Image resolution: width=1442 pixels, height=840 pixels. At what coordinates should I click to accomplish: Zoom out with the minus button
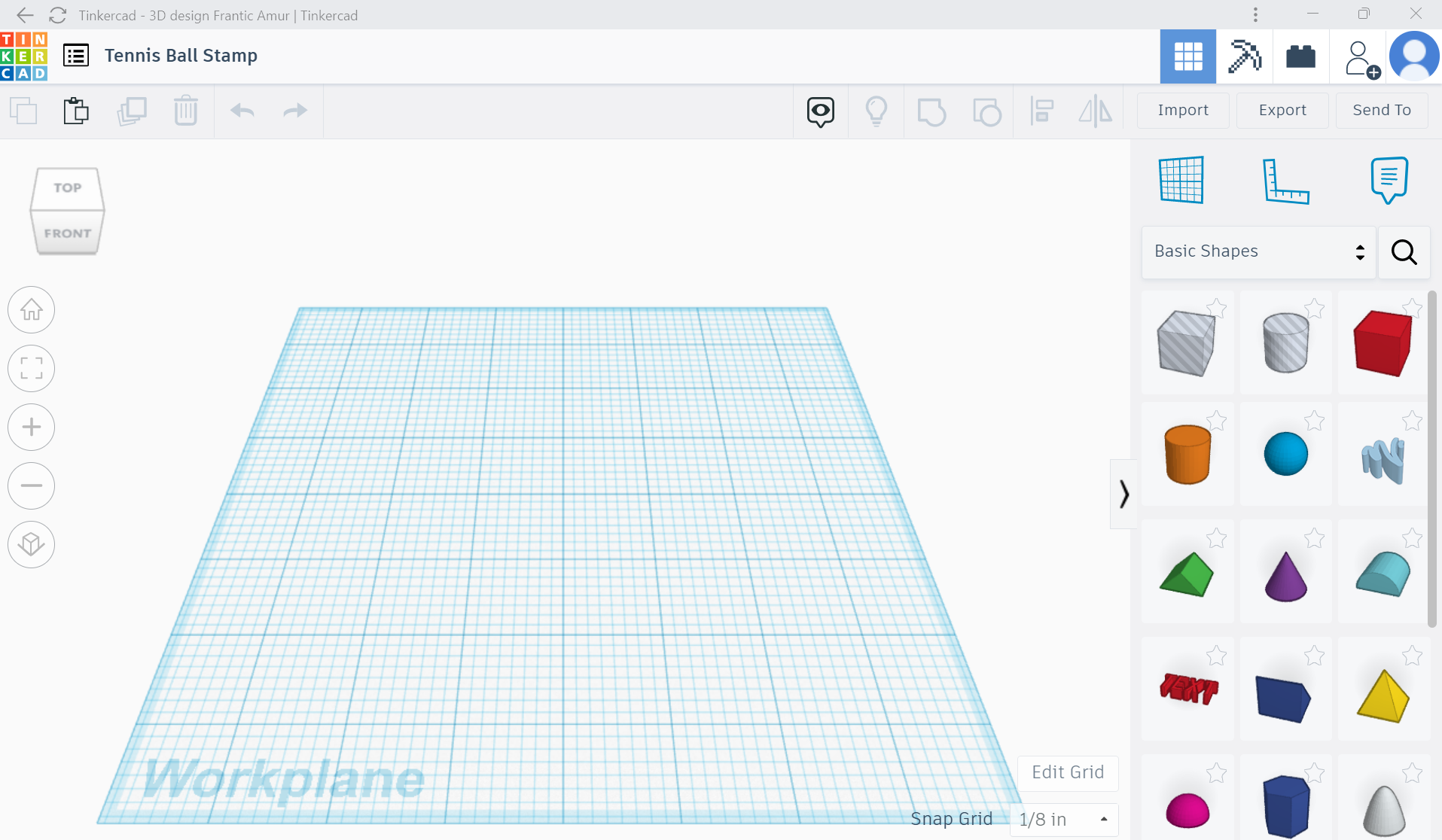31,485
